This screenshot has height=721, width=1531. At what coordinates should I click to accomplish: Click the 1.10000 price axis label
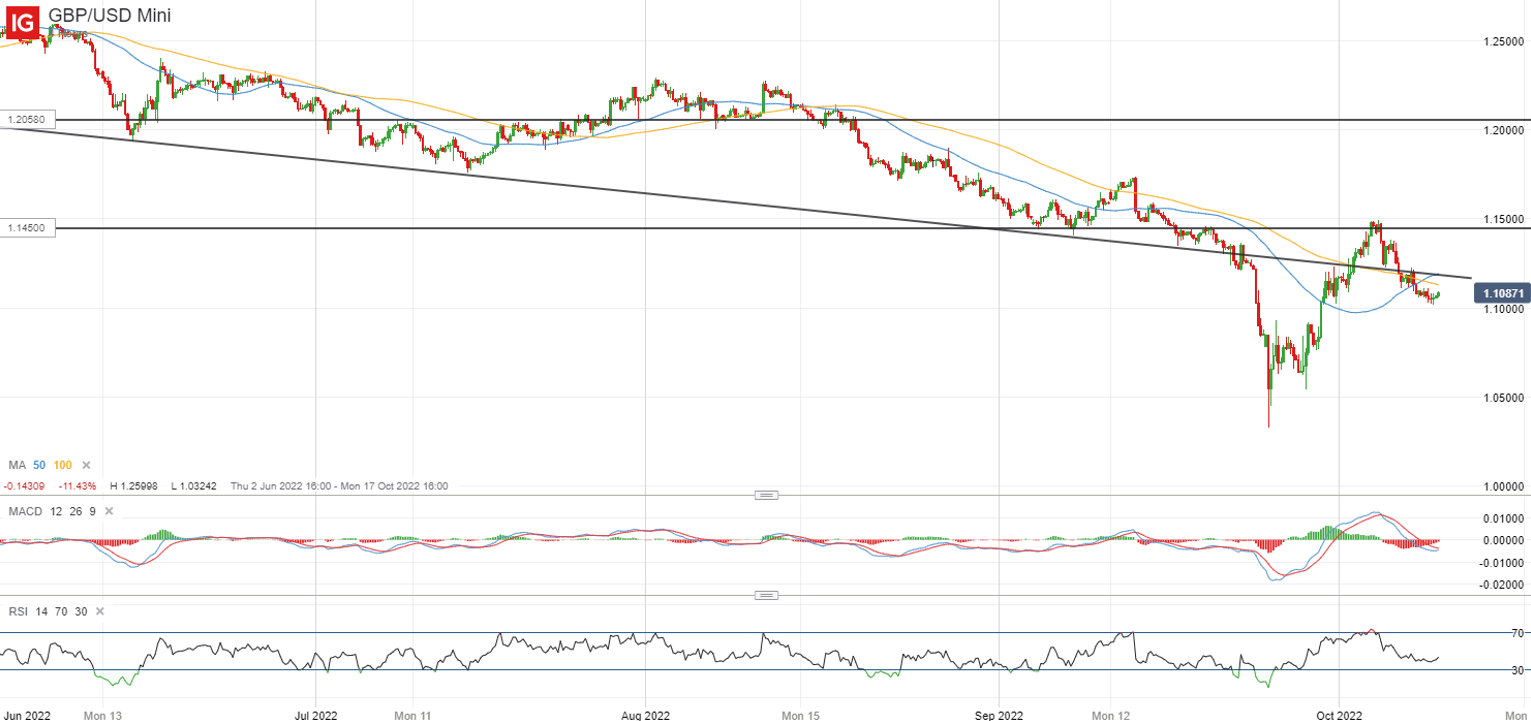[x=1504, y=309]
